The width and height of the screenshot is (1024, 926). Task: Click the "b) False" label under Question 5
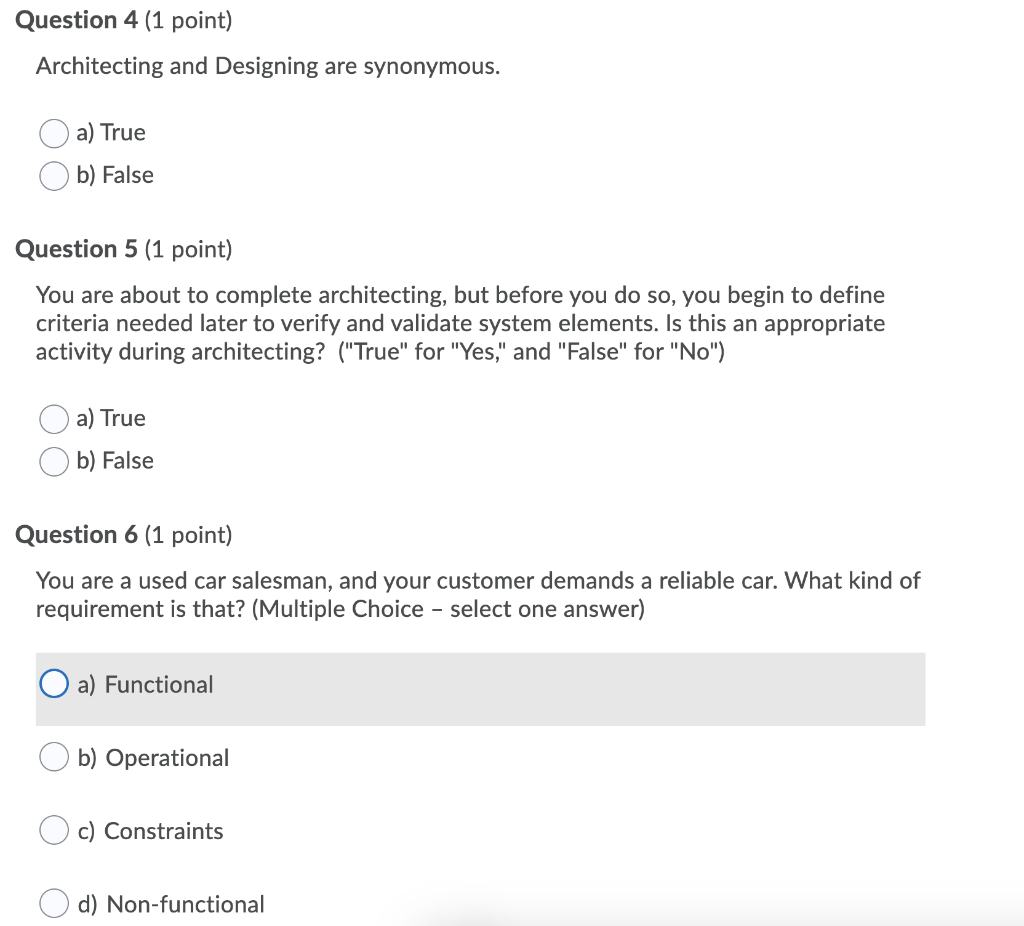[x=114, y=461]
